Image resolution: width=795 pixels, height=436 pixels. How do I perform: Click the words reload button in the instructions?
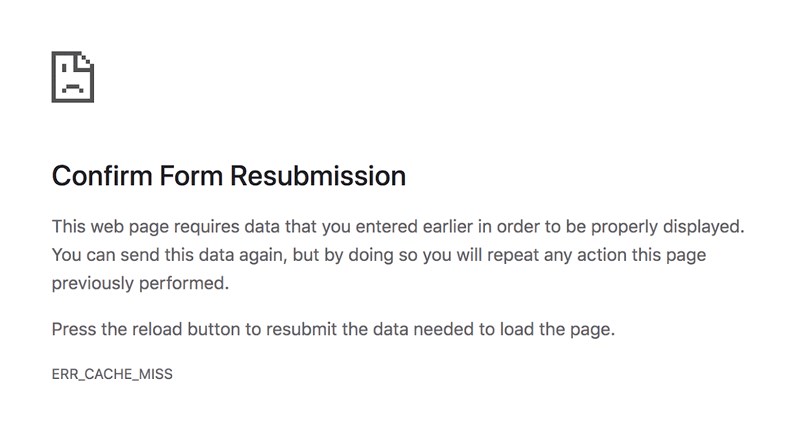186,330
